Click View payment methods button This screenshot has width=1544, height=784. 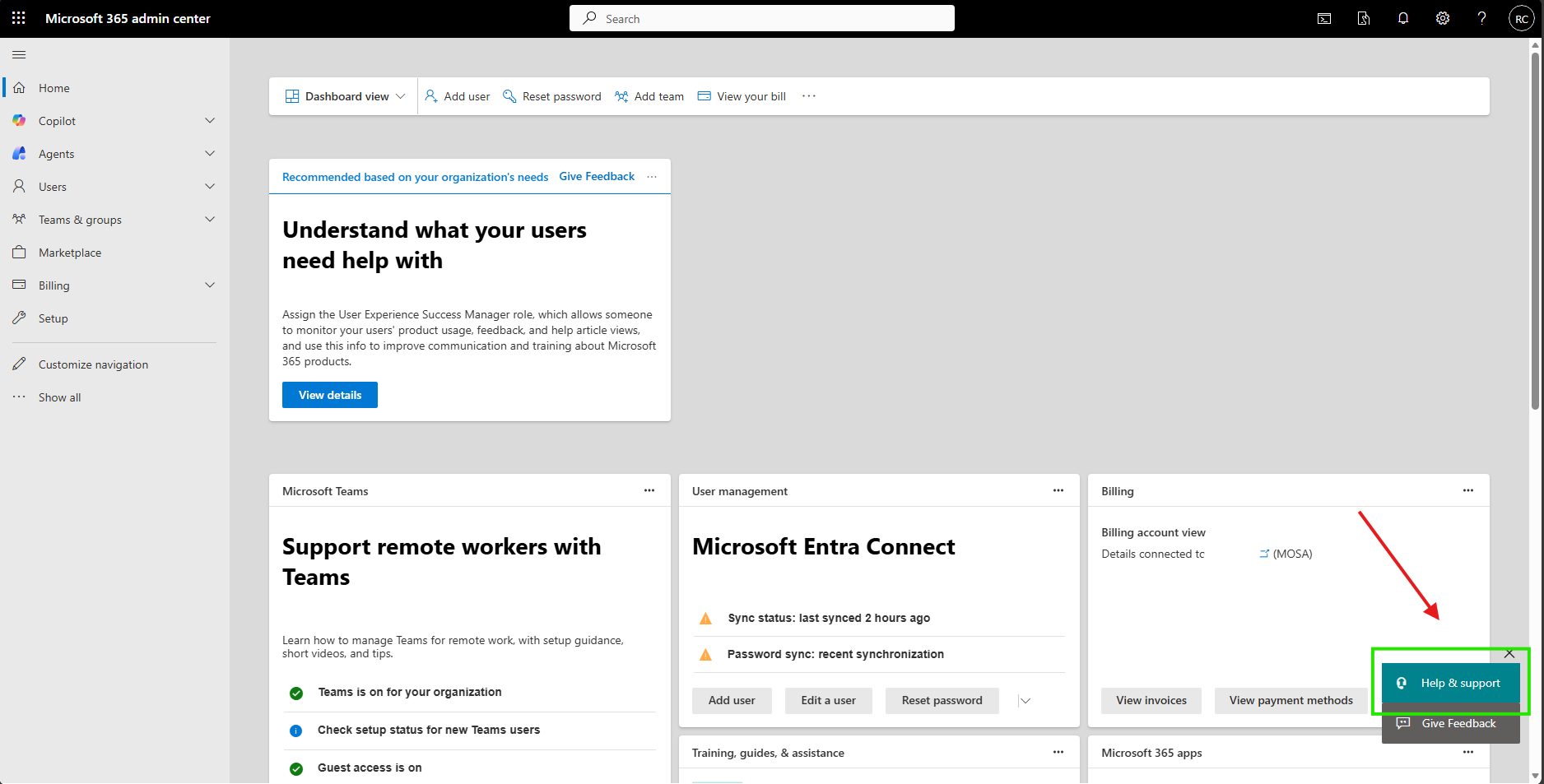tap(1291, 701)
